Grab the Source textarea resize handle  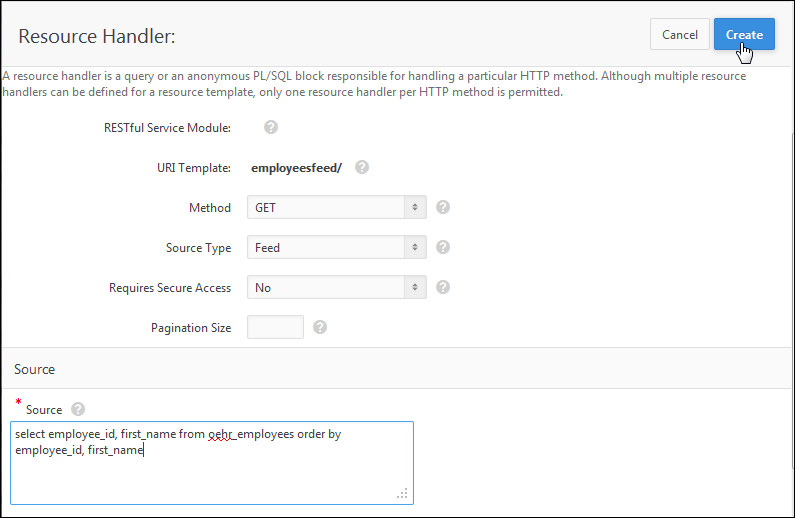coord(403,493)
